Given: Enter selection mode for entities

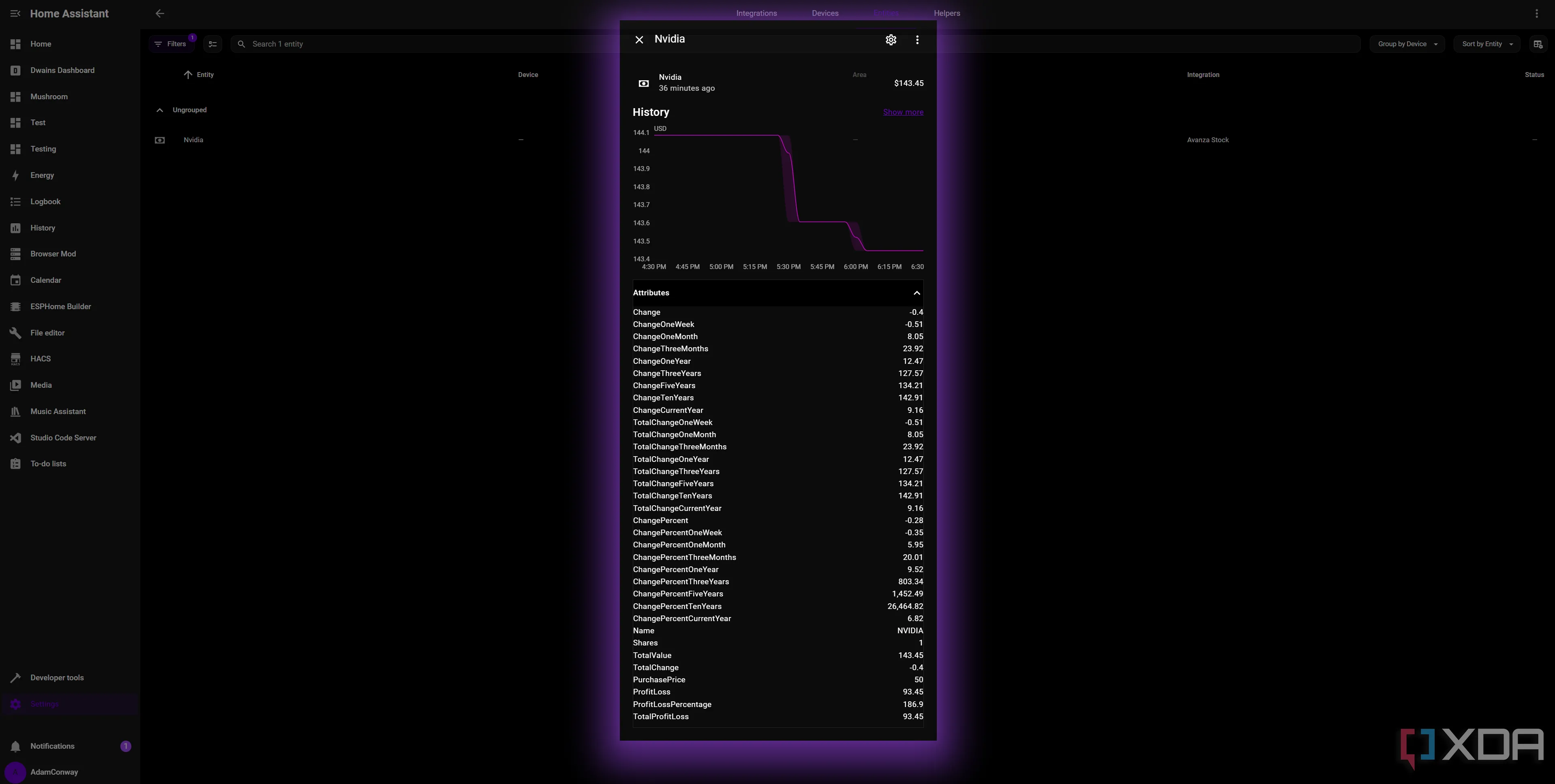Looking at the screenshot, I should pos(212,44).
